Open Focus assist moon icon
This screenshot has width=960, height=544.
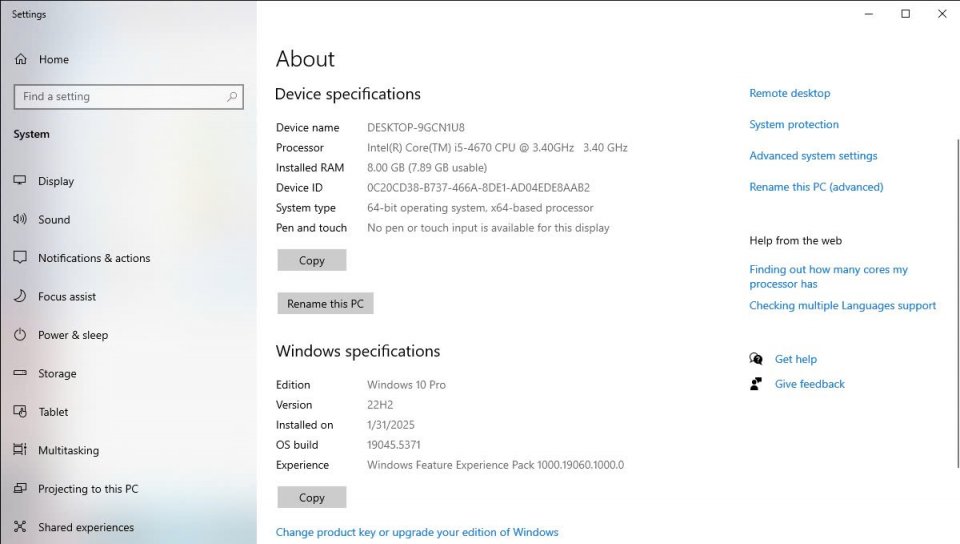pos(20,297)
